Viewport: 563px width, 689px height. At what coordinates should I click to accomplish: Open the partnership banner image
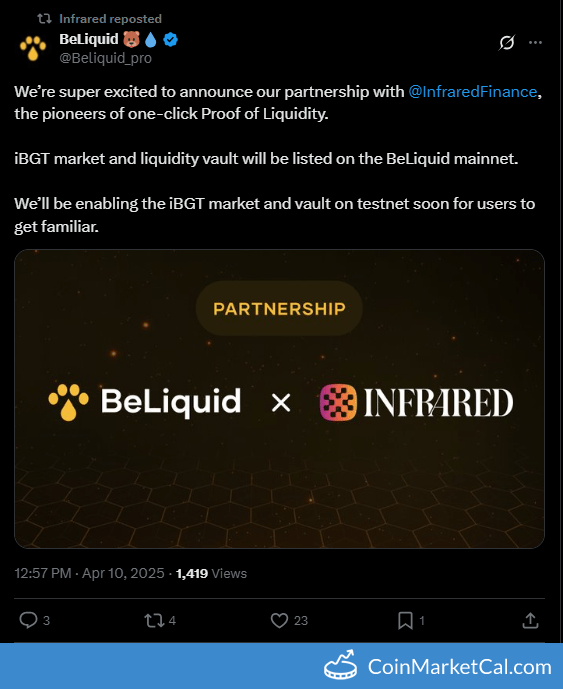click(279, 399)
